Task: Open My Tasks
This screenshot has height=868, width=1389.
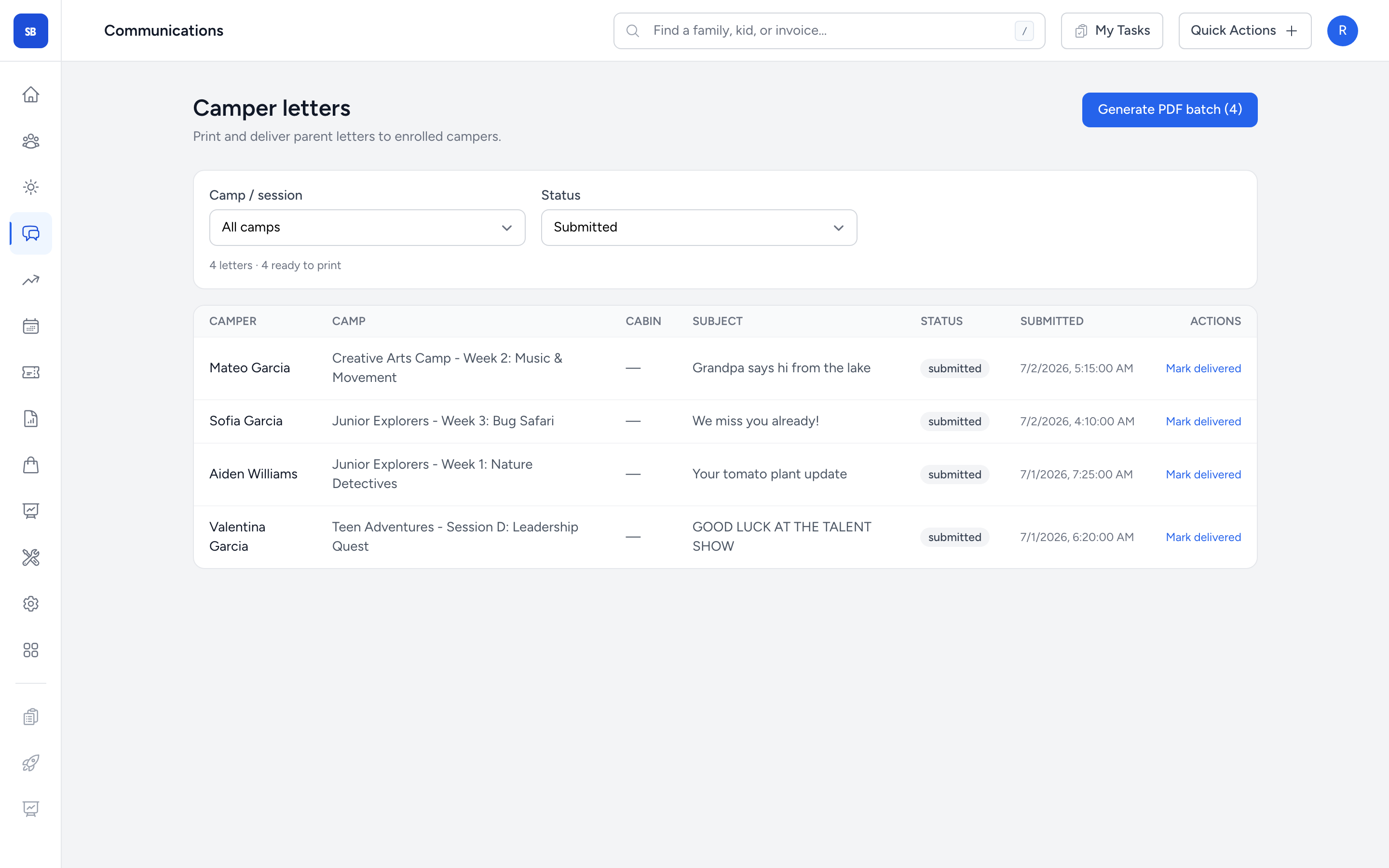Action: tap(1112, 31)
